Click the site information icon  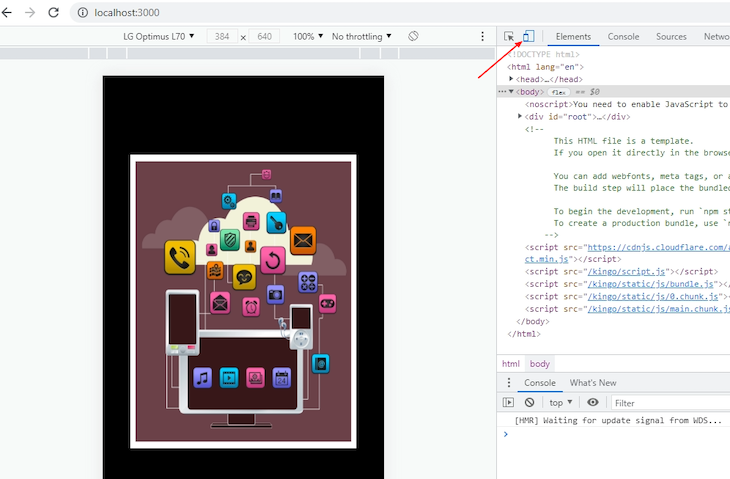[81, 12]
